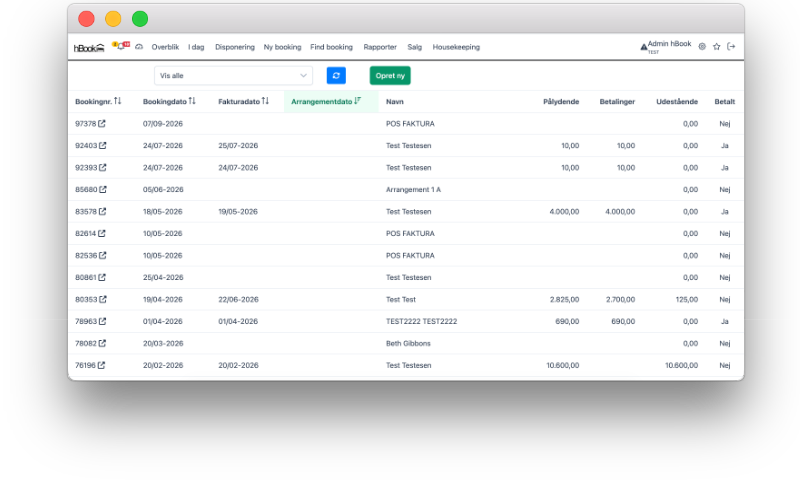Open booking 78082 external link icon

[102, 343]
